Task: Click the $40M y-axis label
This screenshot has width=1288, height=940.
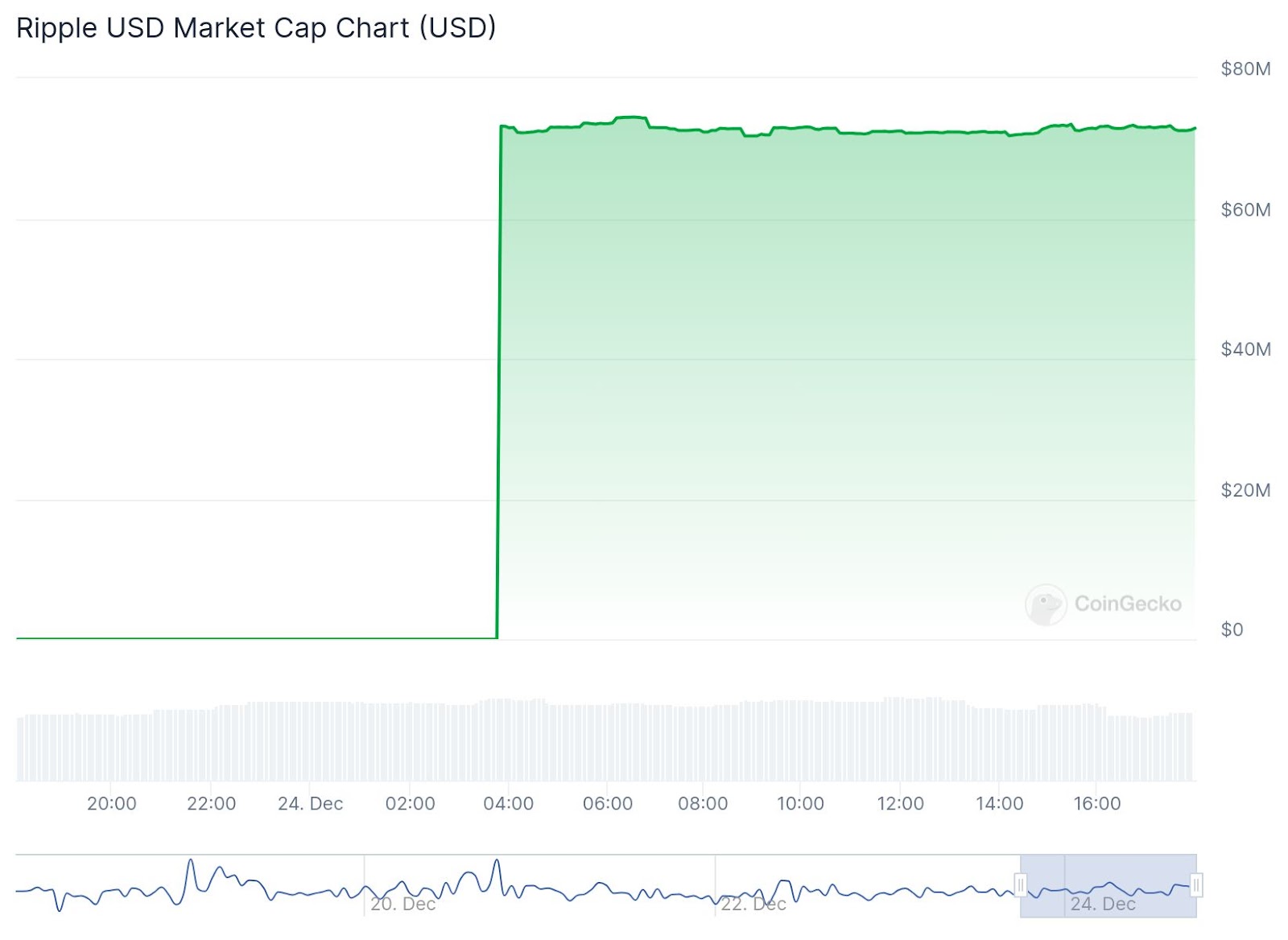Action: [x=1245, y=349]
